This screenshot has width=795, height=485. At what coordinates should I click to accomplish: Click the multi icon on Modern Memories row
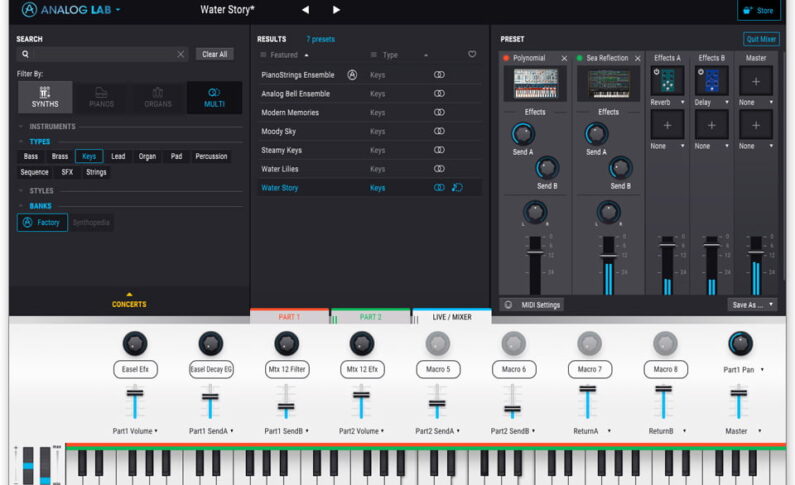pyautogui.click(x=439, y=113)
